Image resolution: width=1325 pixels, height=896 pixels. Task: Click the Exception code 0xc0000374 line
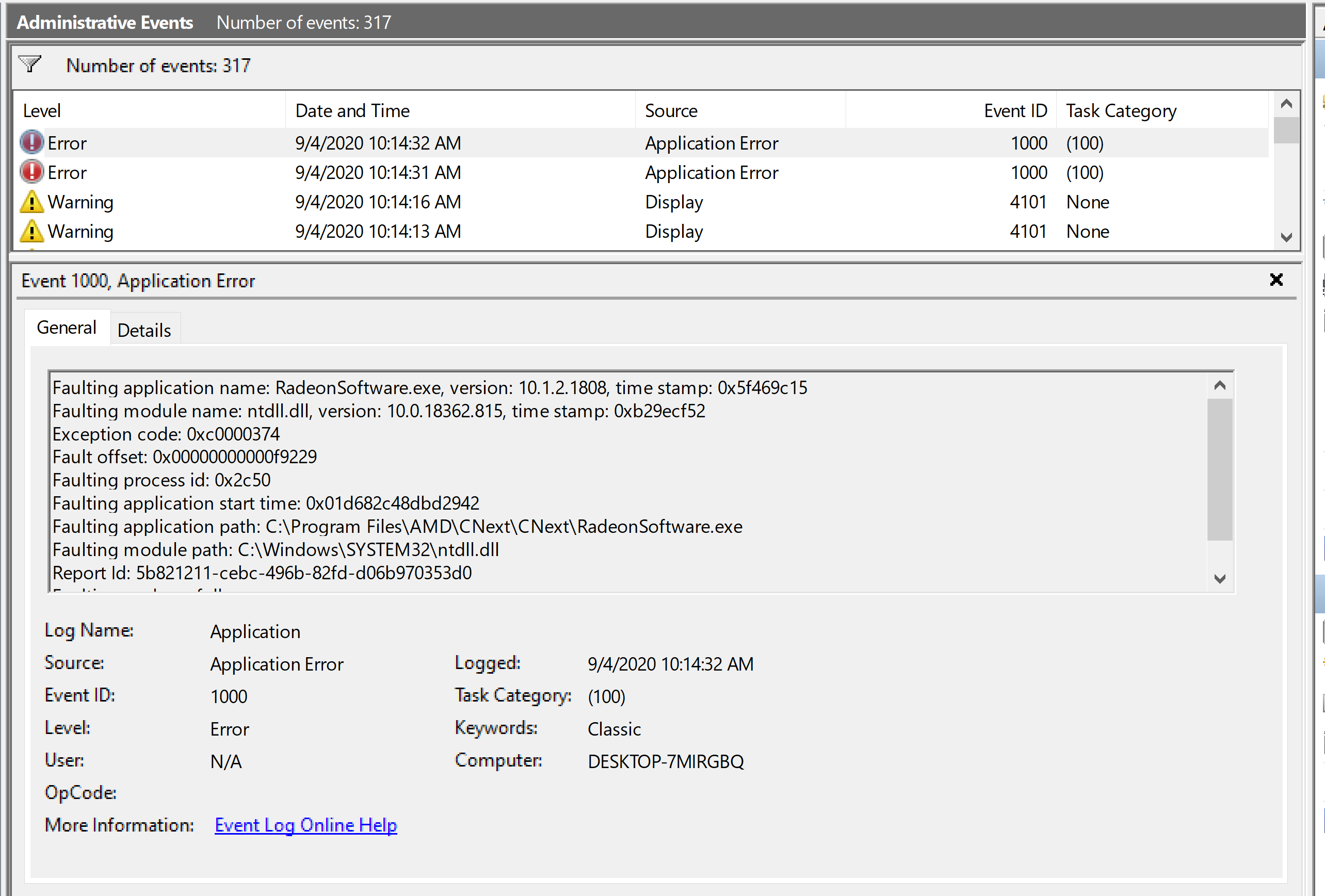tap(166, 434)
